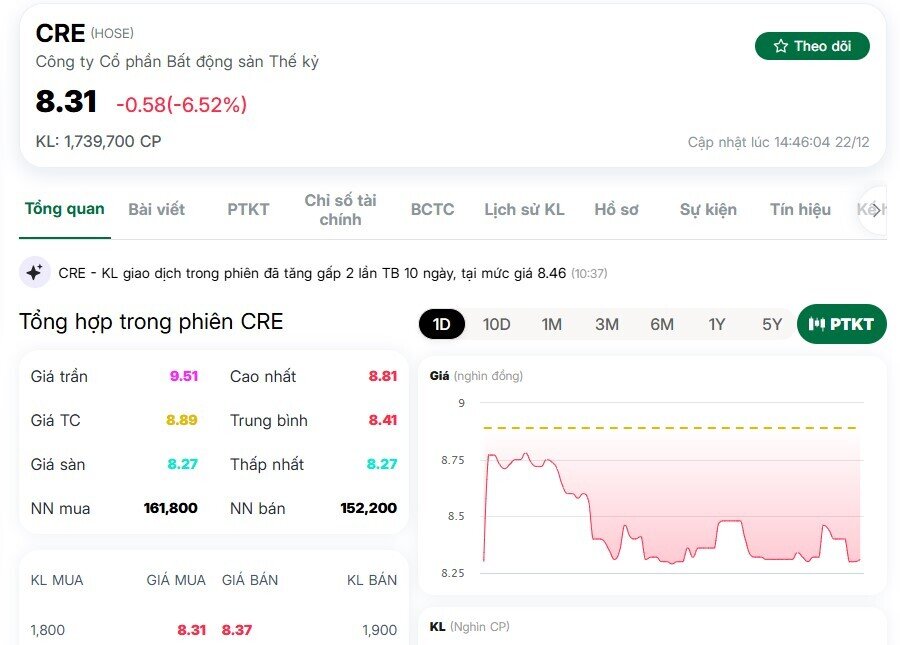900x645 pixels.
Task: Click the candlestick chart icon on the PTKT button
Action: tap(818, 324)
